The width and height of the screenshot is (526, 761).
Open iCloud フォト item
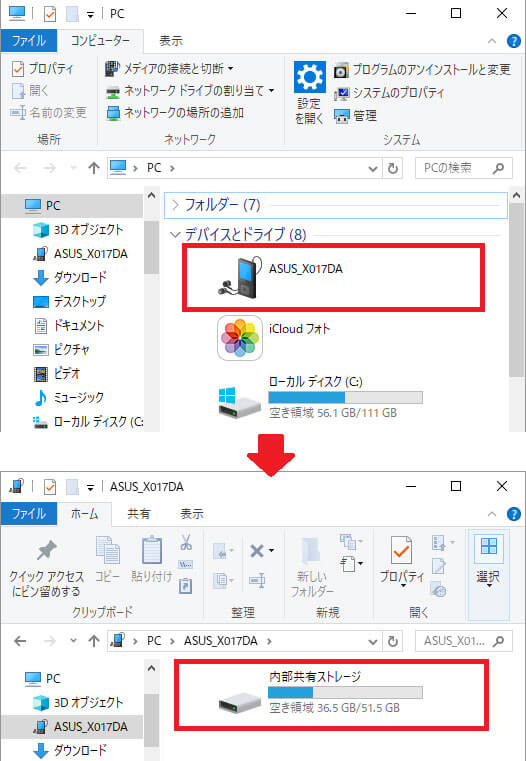tap(274, 337)
